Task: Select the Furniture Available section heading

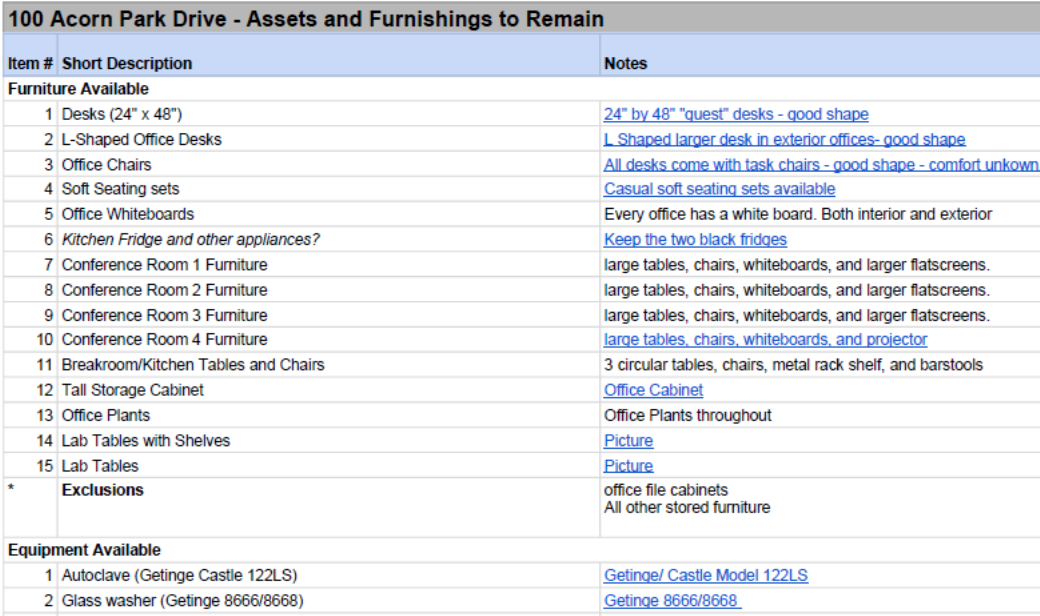Action: [x=78, y=89]
